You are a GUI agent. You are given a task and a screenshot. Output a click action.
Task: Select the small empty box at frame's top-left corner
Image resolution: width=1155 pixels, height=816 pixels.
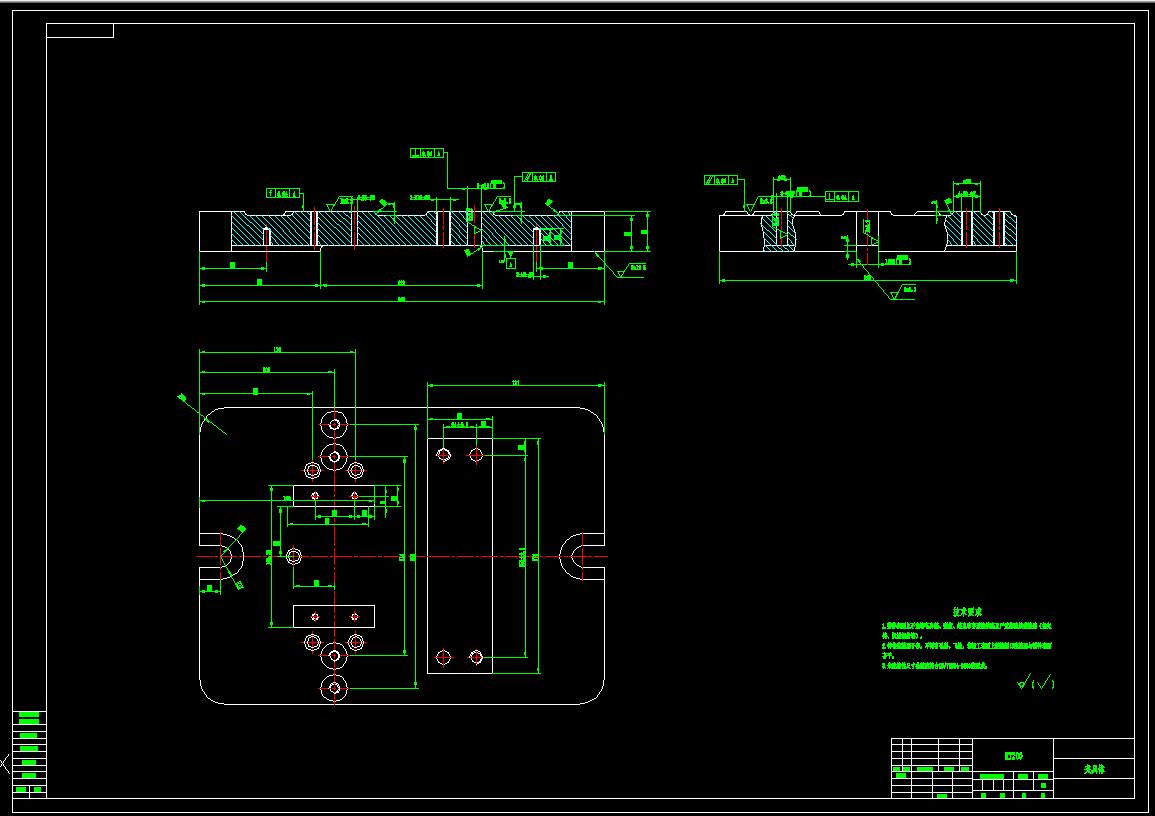click(80, 31)
